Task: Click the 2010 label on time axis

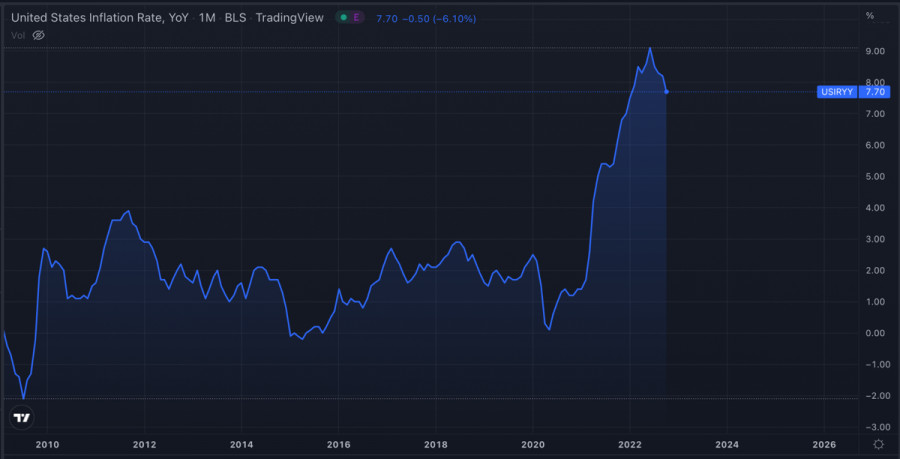Action: click(47, 444)
